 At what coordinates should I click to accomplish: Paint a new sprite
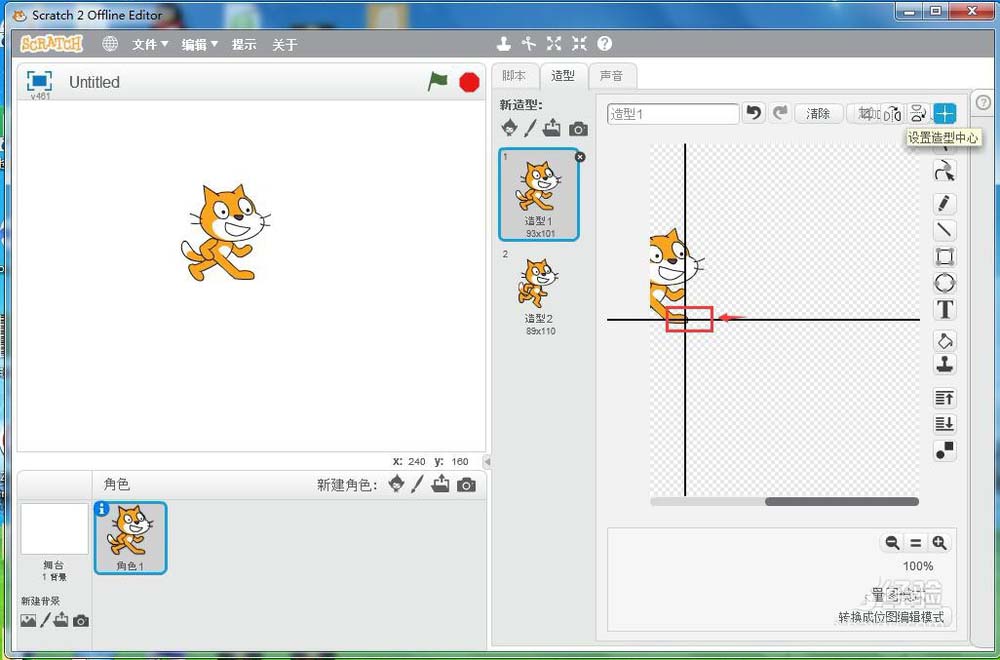coord(417,484)
